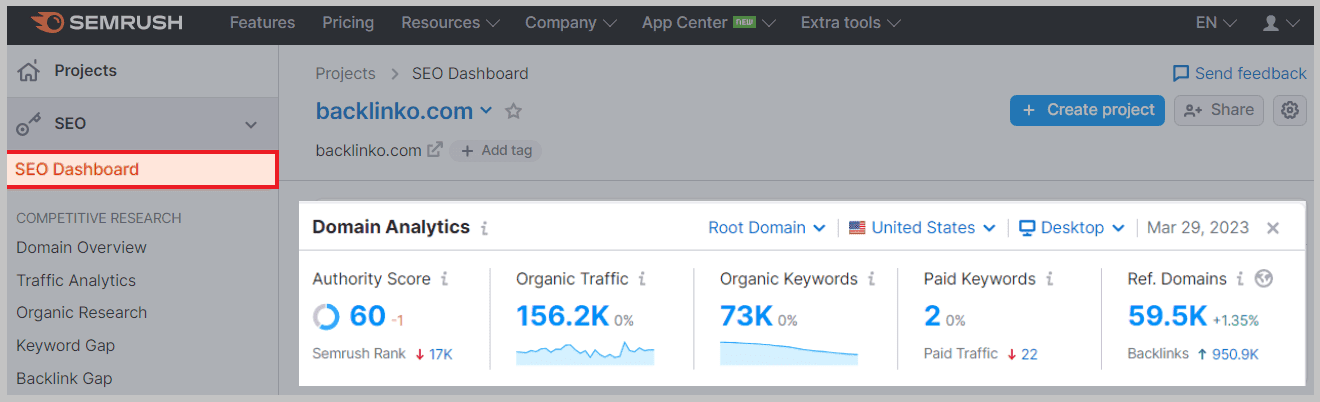This screenshot has width=1320, height=402.
Task: Click the Authority Score info icon
Action: click(444, 280)
